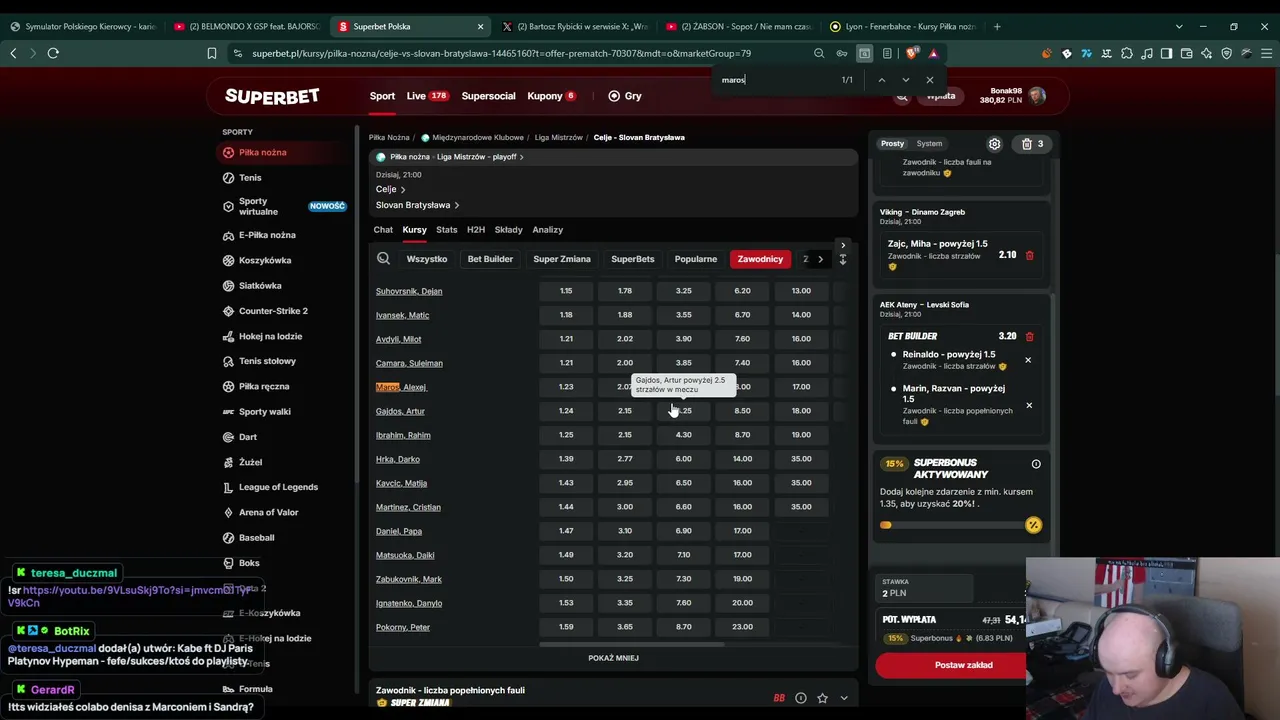Open the Bonak98 profile avatar
Viewport: 1280px width, 720px height.
(x=1037, y=96)
